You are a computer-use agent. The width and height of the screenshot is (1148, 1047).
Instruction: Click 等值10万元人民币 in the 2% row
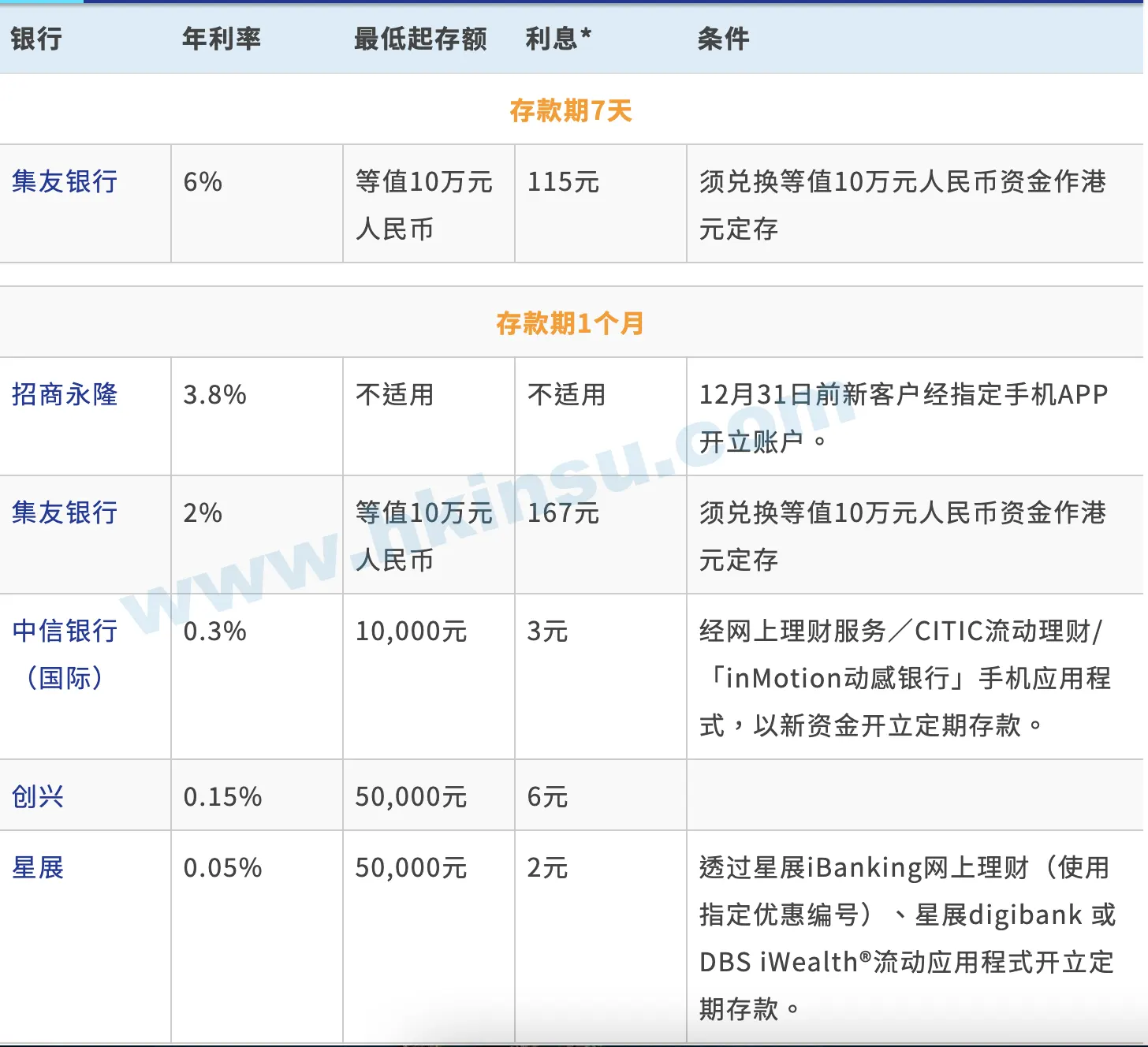424,536
